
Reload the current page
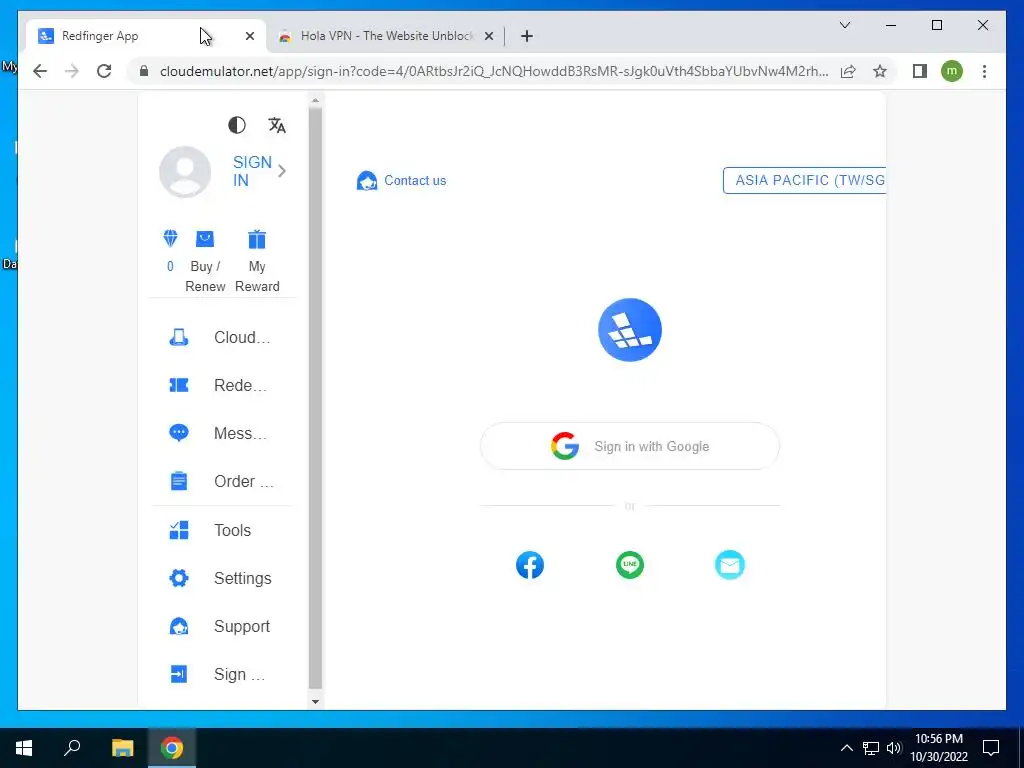tap(104, 71)
